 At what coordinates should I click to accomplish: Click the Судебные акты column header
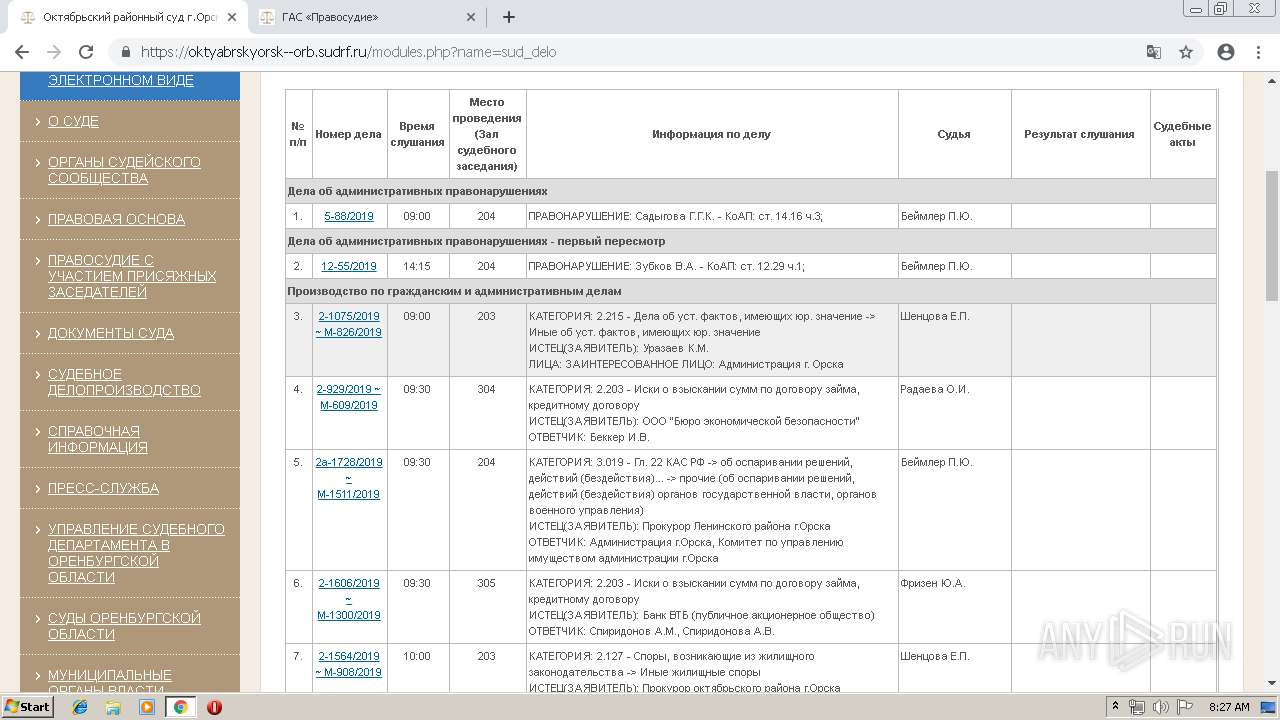coord(1182,134)
